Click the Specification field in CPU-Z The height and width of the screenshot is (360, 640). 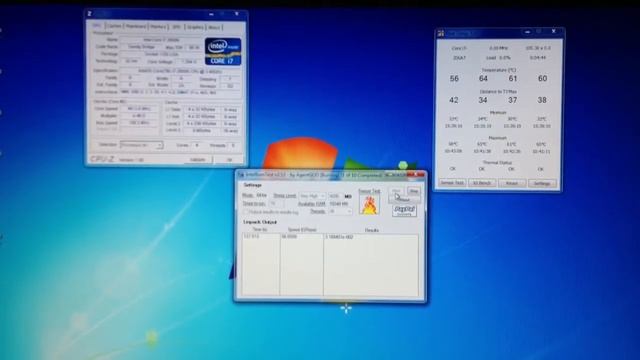[180, 71]
